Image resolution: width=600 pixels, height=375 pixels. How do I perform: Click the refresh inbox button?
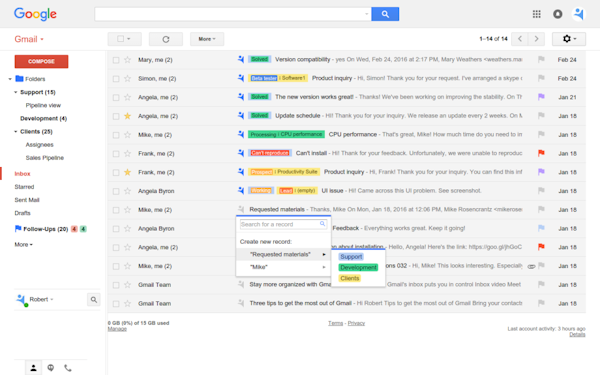pyautogui.click(x=166, y=39)
